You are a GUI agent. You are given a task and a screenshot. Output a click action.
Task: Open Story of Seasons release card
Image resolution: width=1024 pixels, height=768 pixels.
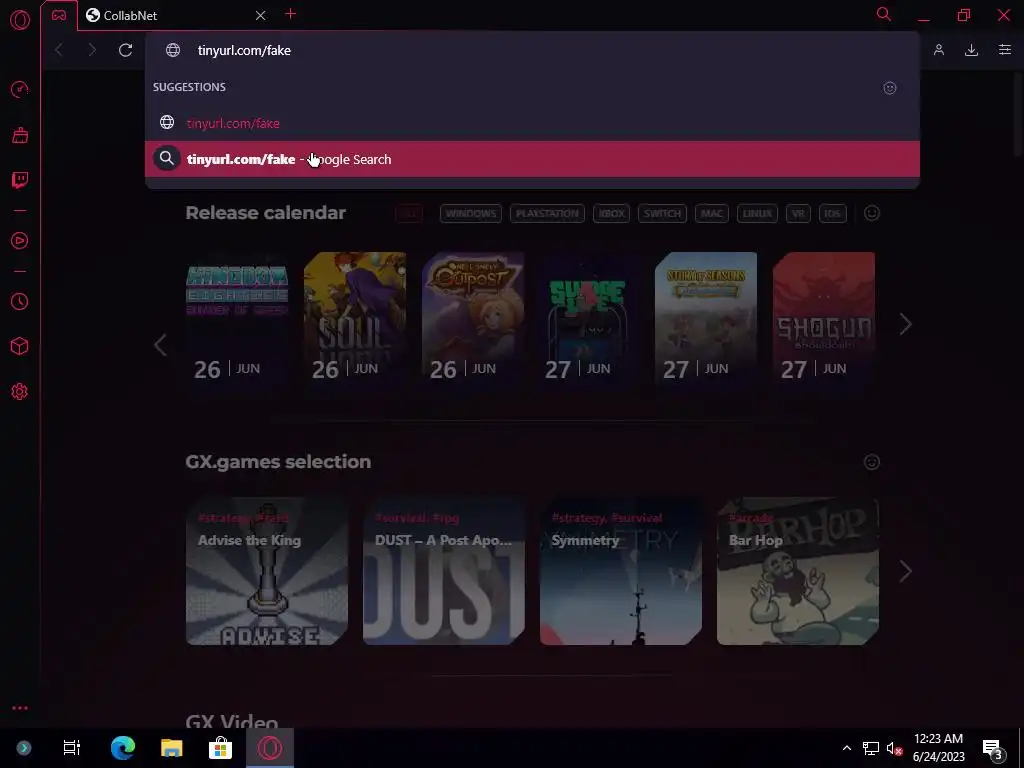706,321
